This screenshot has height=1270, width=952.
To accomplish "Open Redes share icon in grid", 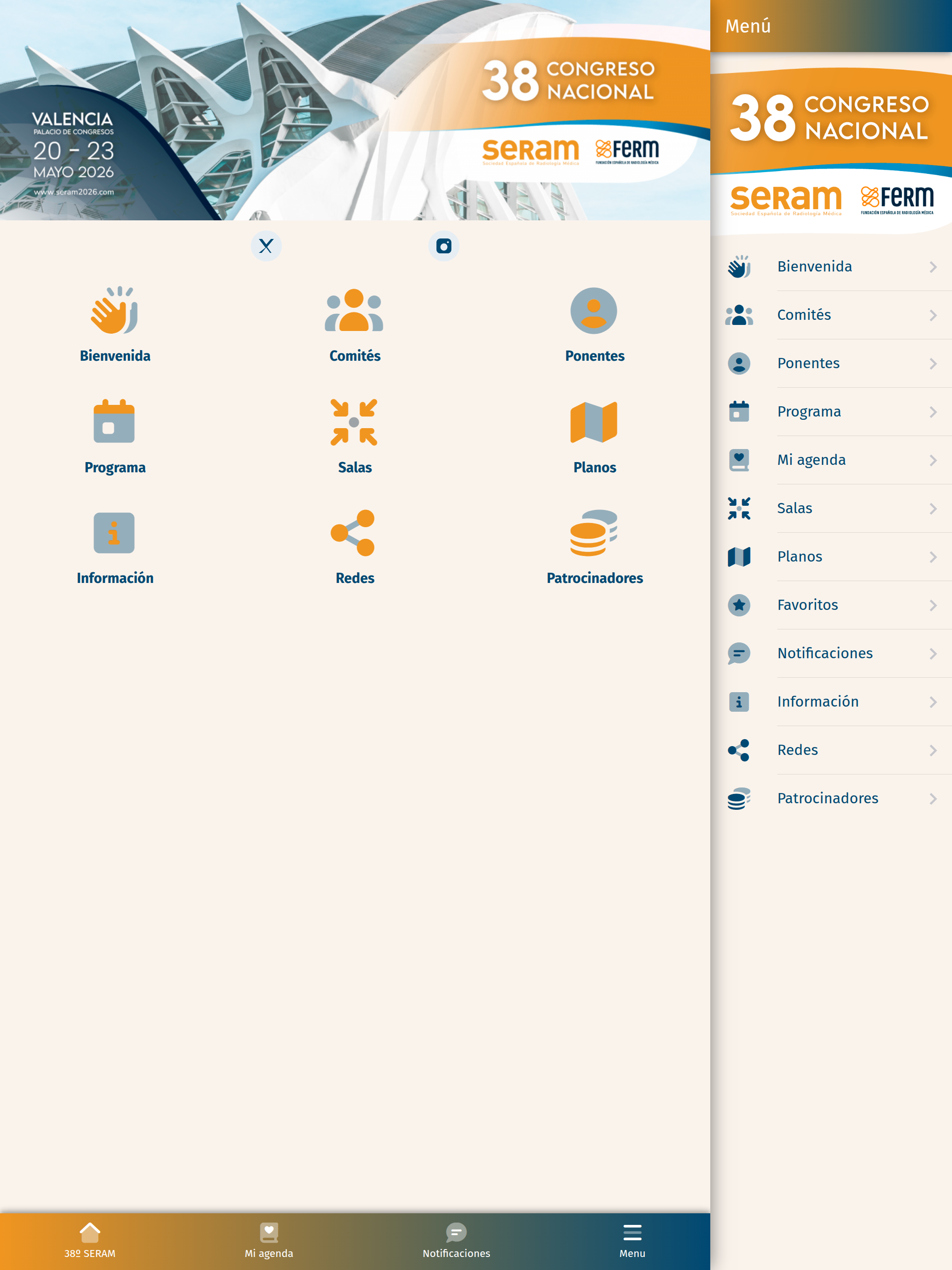I will click(353, 533).
